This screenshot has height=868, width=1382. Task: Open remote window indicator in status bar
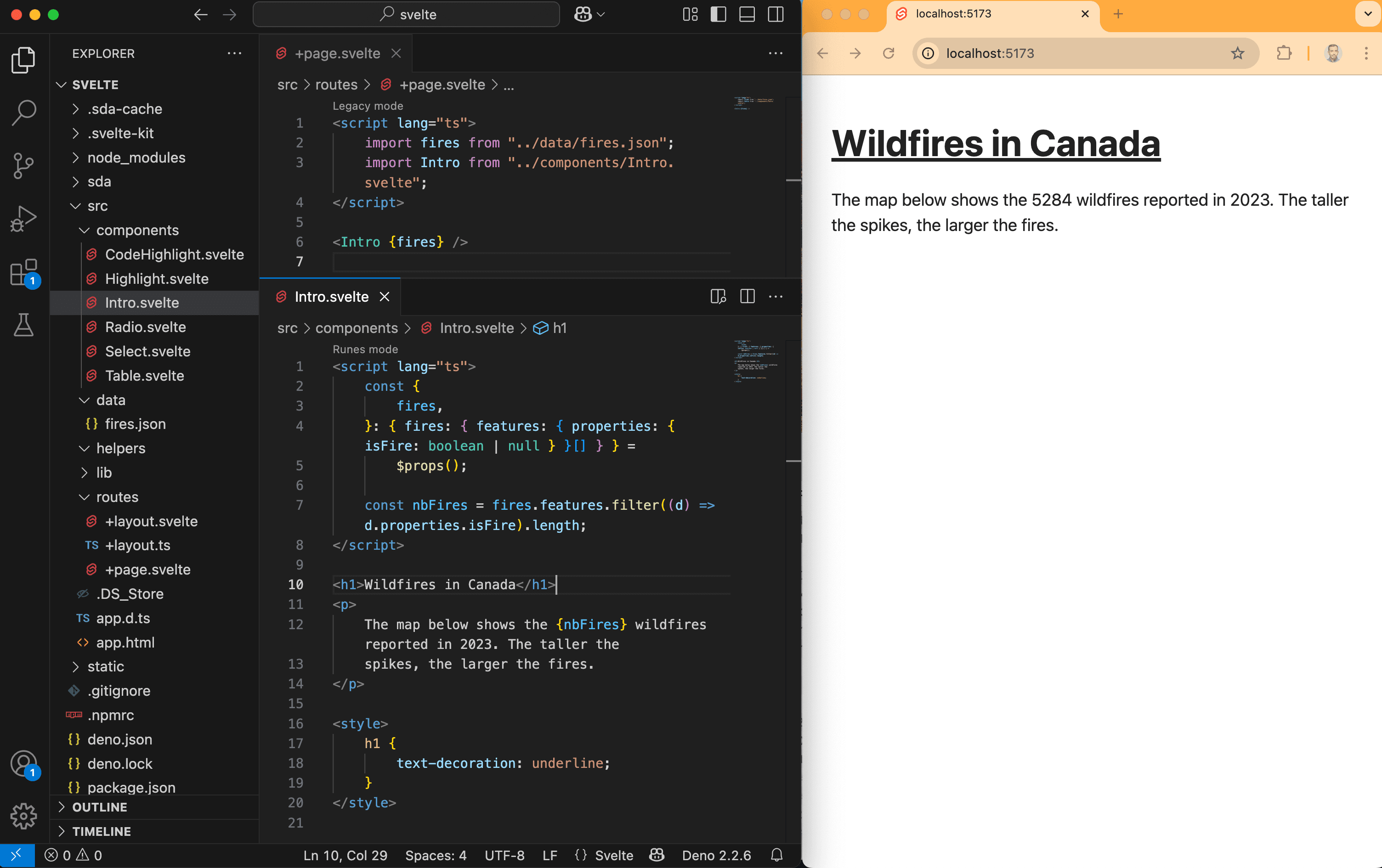coord(17,856)
